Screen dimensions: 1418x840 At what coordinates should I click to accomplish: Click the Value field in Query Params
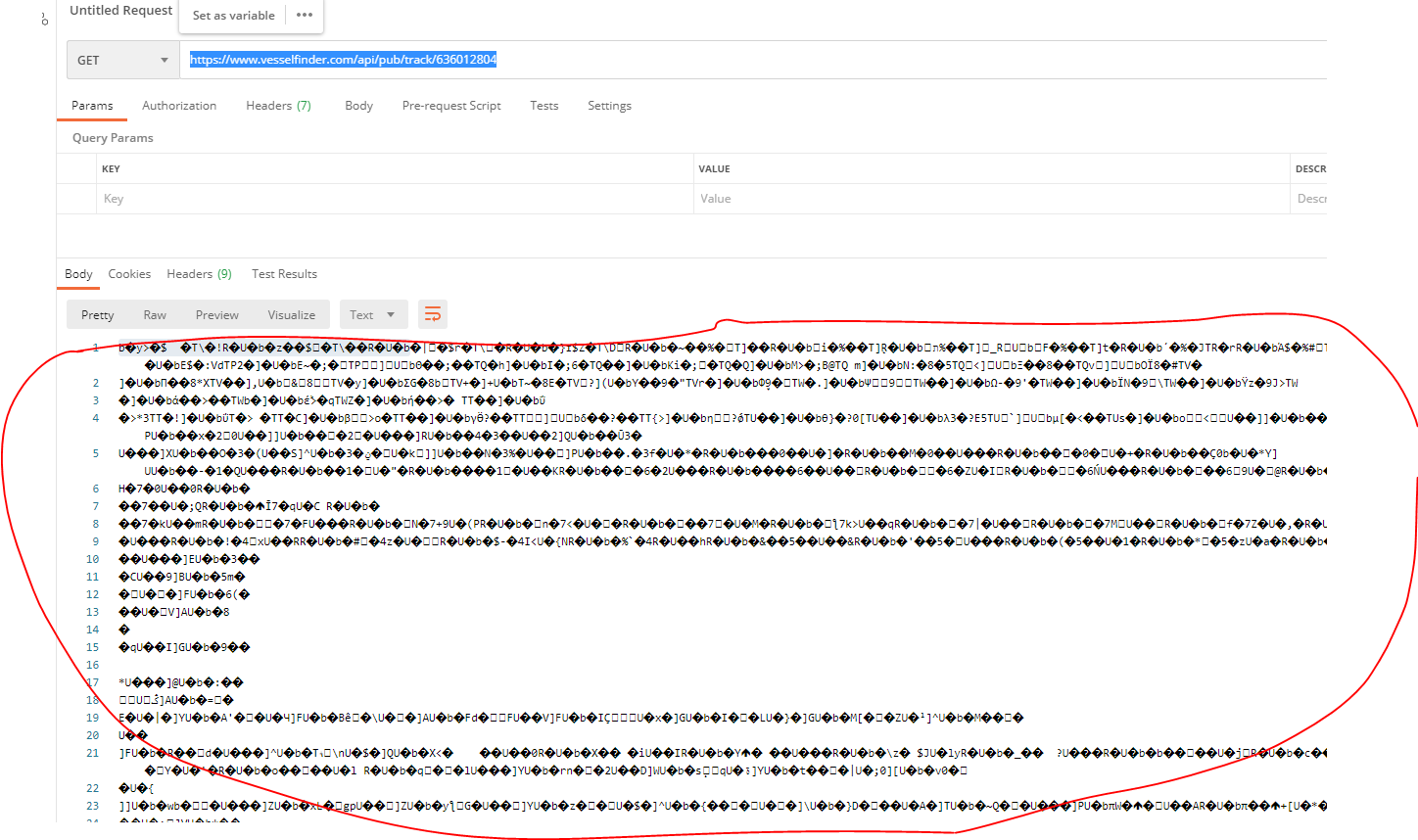[x=991, y=199]
